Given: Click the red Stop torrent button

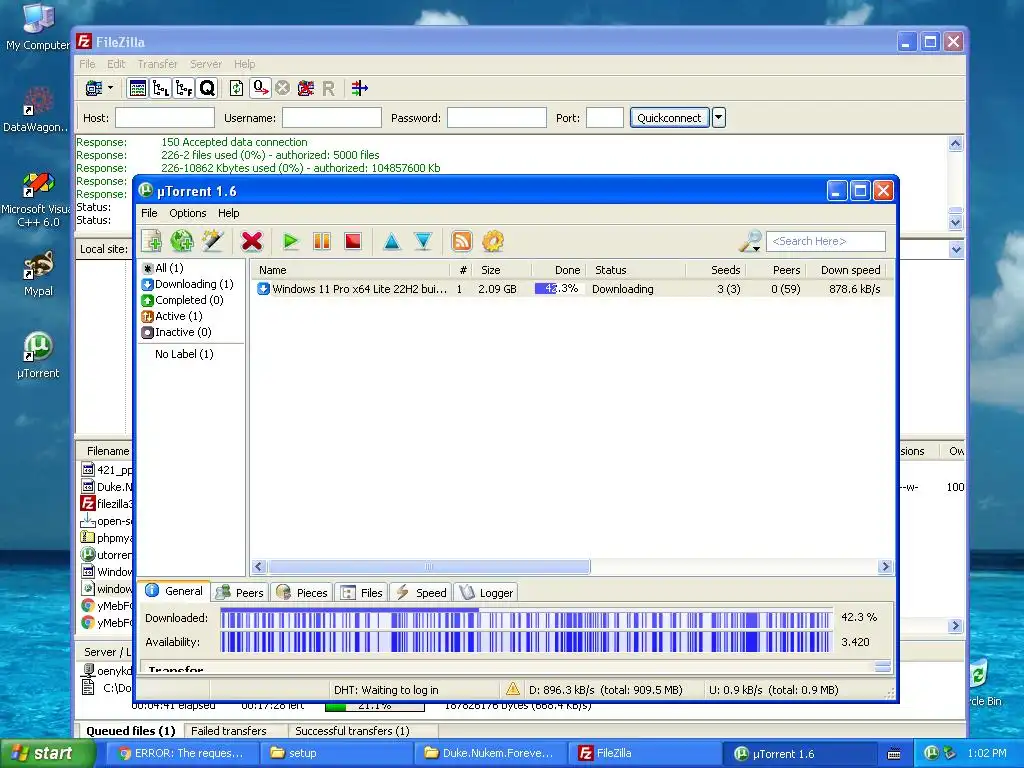Looking at the screenshot, I should pyautogui.click(x=353, y=241).
